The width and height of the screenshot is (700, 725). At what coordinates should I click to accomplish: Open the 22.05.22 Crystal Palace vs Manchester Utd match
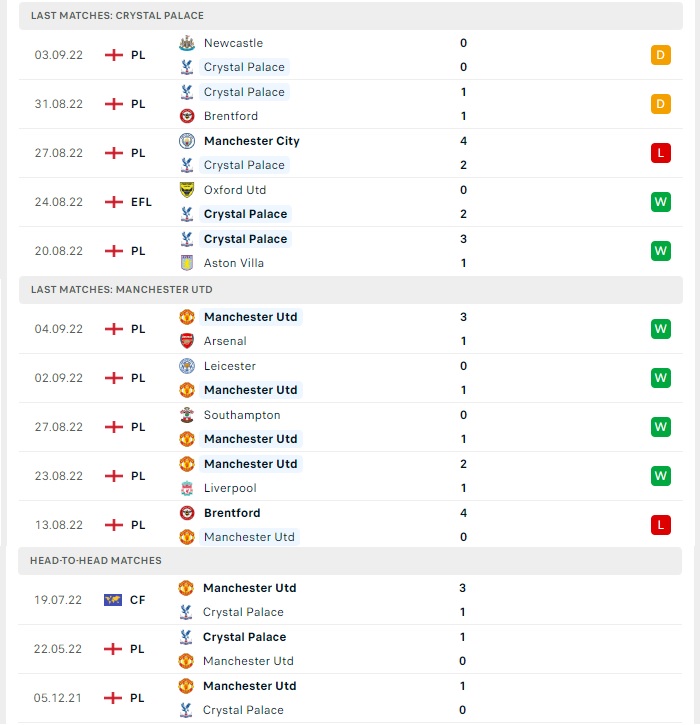click(350, 649)
